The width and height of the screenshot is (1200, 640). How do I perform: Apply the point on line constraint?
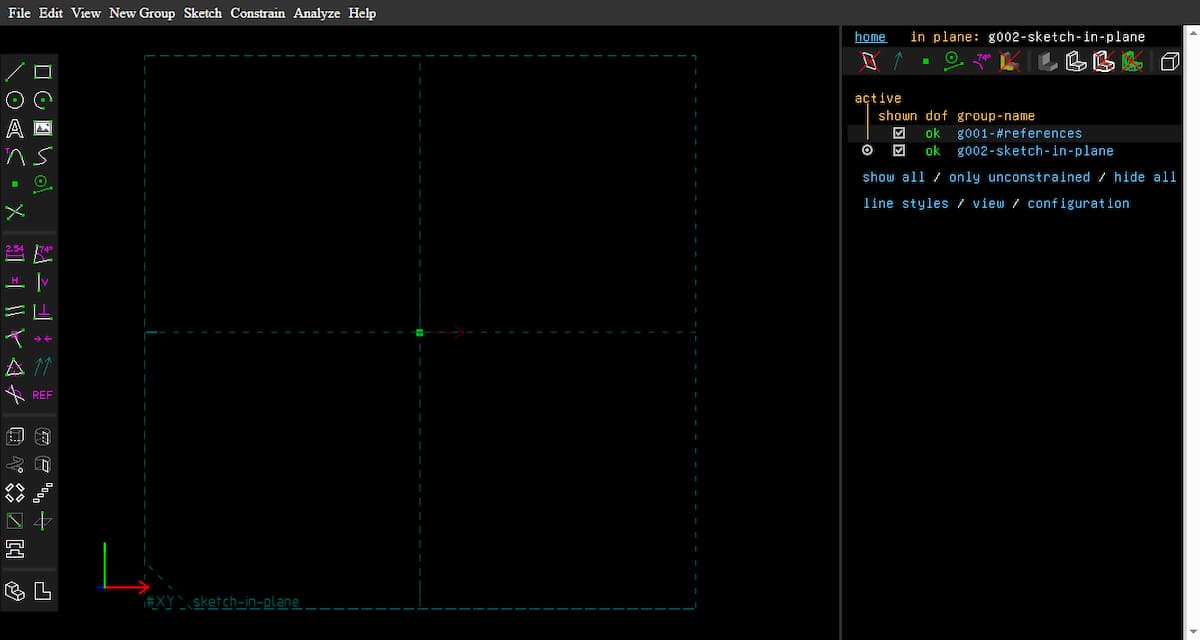click(x=15, y=338)
